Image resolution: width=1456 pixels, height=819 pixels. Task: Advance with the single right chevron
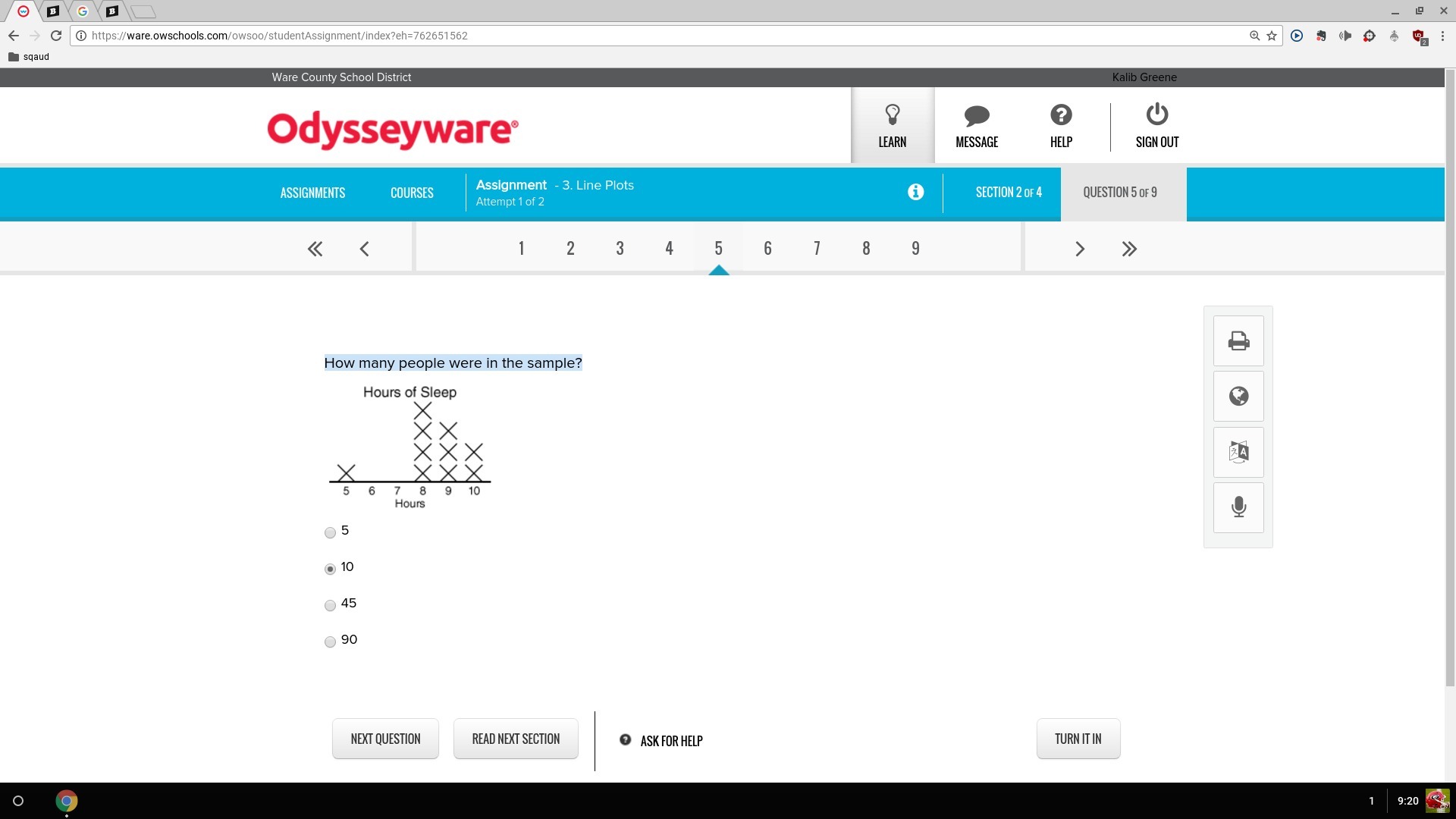pyautogui.click(x=1080, y=249)
